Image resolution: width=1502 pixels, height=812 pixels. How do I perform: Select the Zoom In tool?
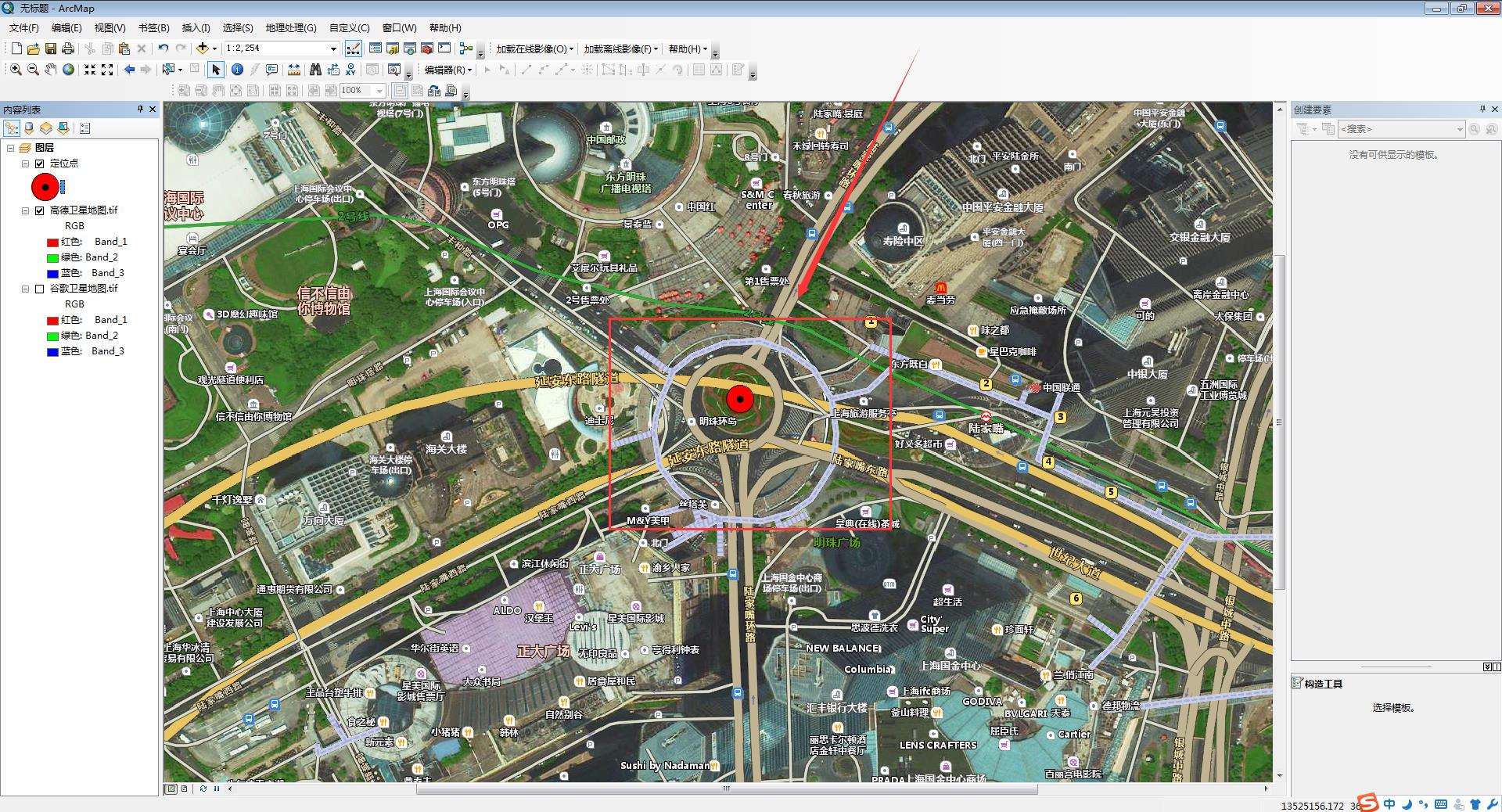tap(16, 70)
